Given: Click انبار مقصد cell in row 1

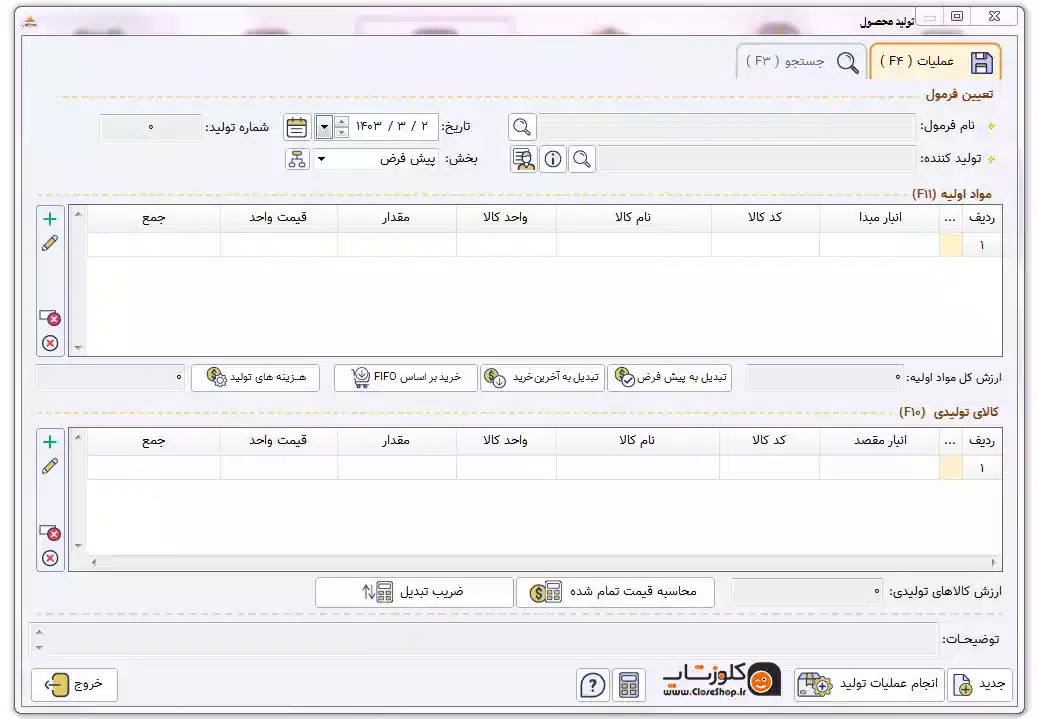Looking at the screenshot, I should (x=879, y=468).
